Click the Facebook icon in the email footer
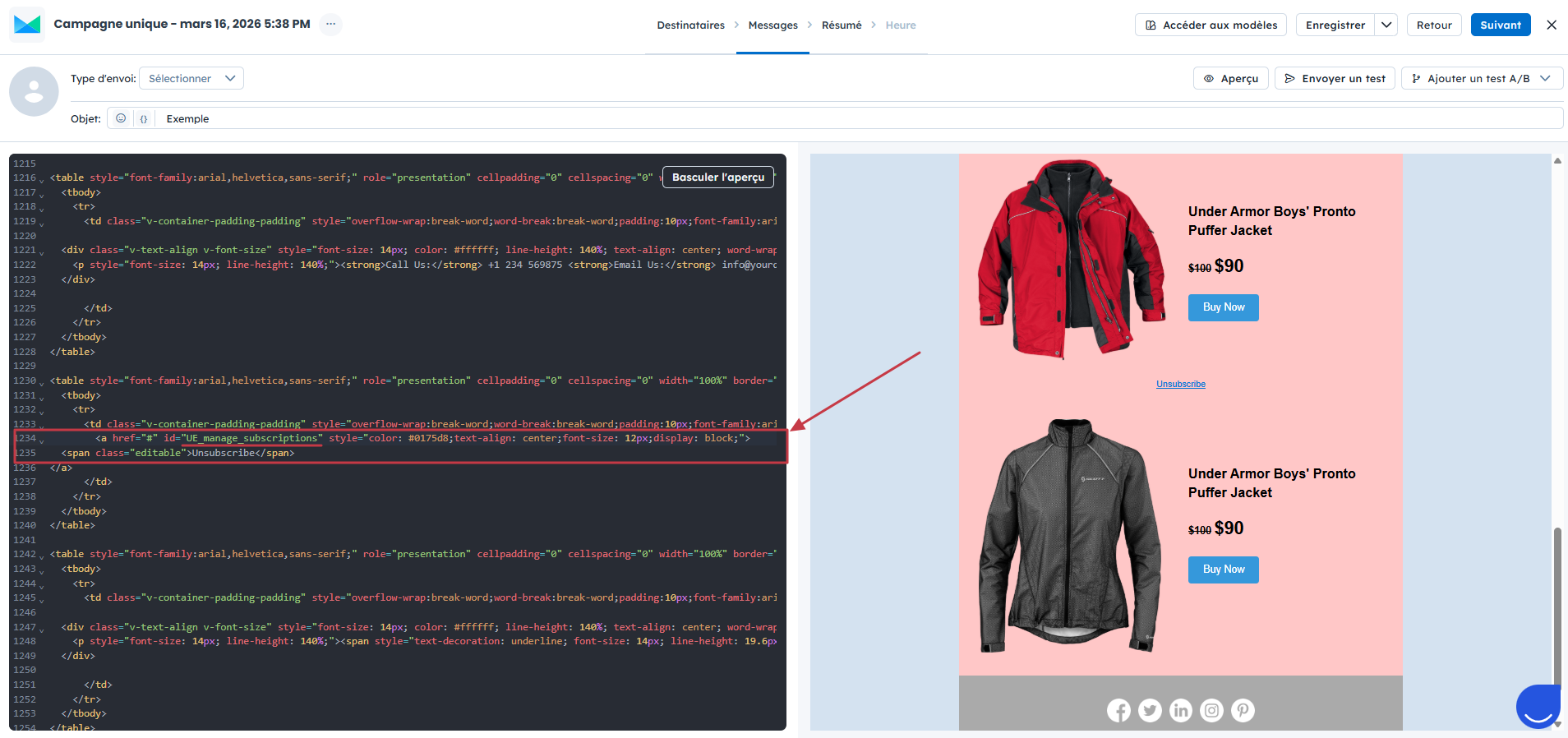The height and width of the screenshot is (738, 1568). 1118,710
